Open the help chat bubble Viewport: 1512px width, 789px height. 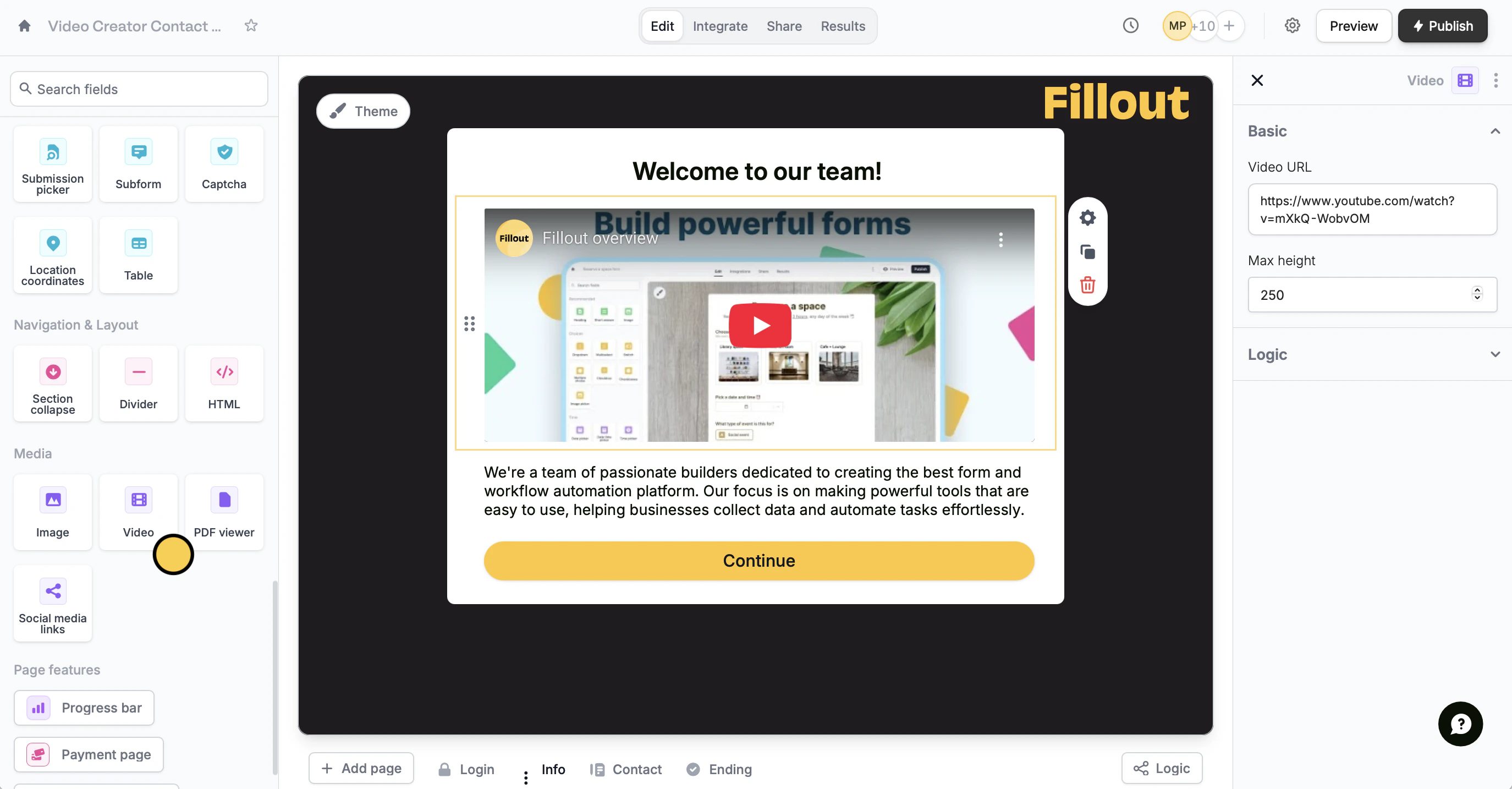coord(1460,724)
